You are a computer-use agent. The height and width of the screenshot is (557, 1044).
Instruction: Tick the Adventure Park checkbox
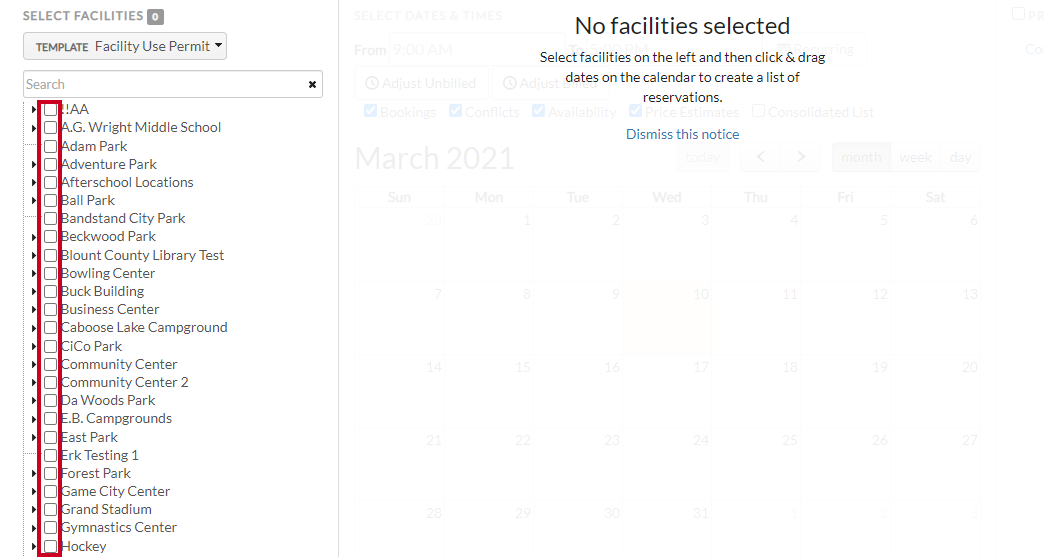(51, 164)
